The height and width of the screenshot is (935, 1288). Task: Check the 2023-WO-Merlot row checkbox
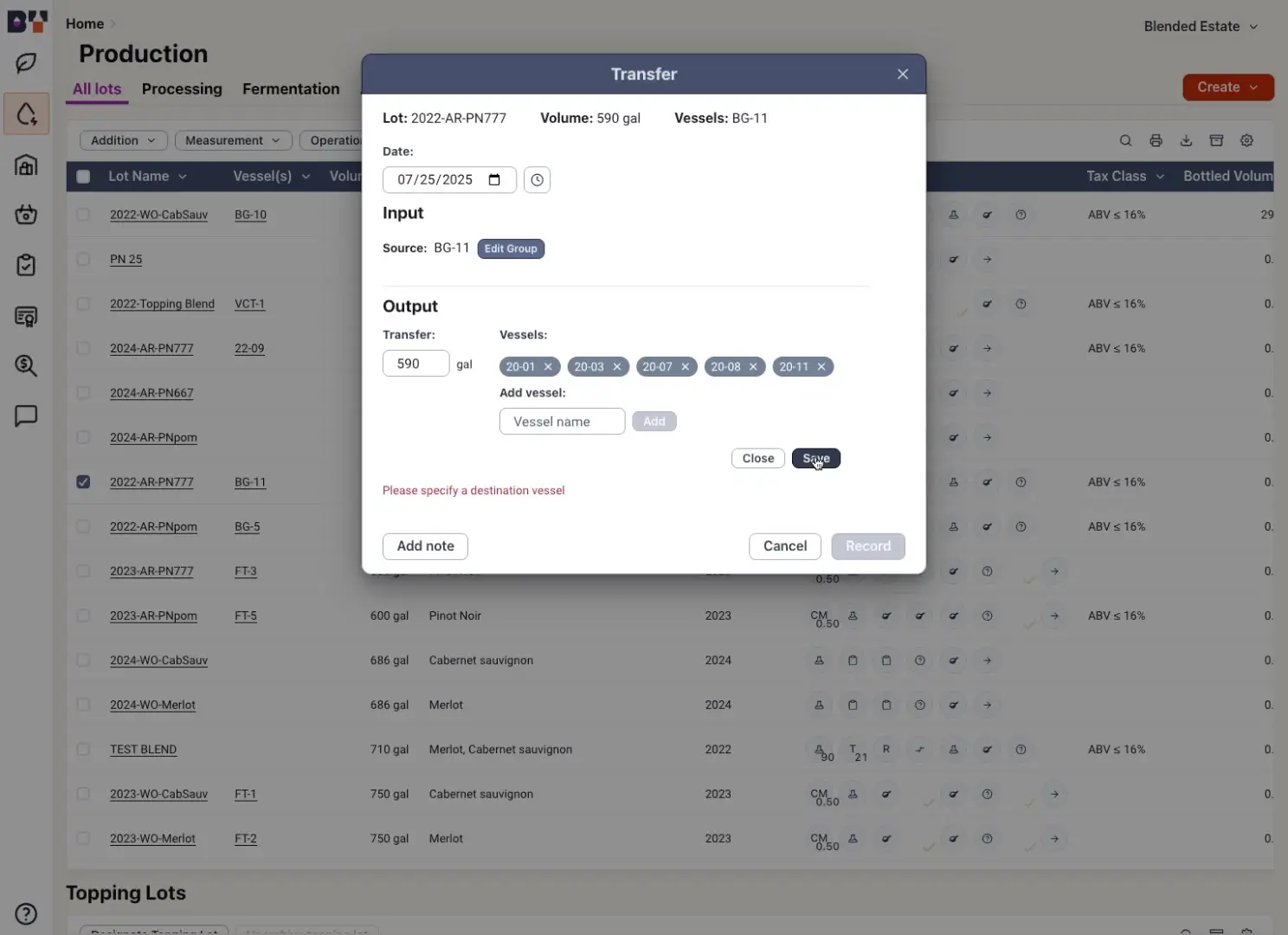pyautogui.click(x=83, y=838)
